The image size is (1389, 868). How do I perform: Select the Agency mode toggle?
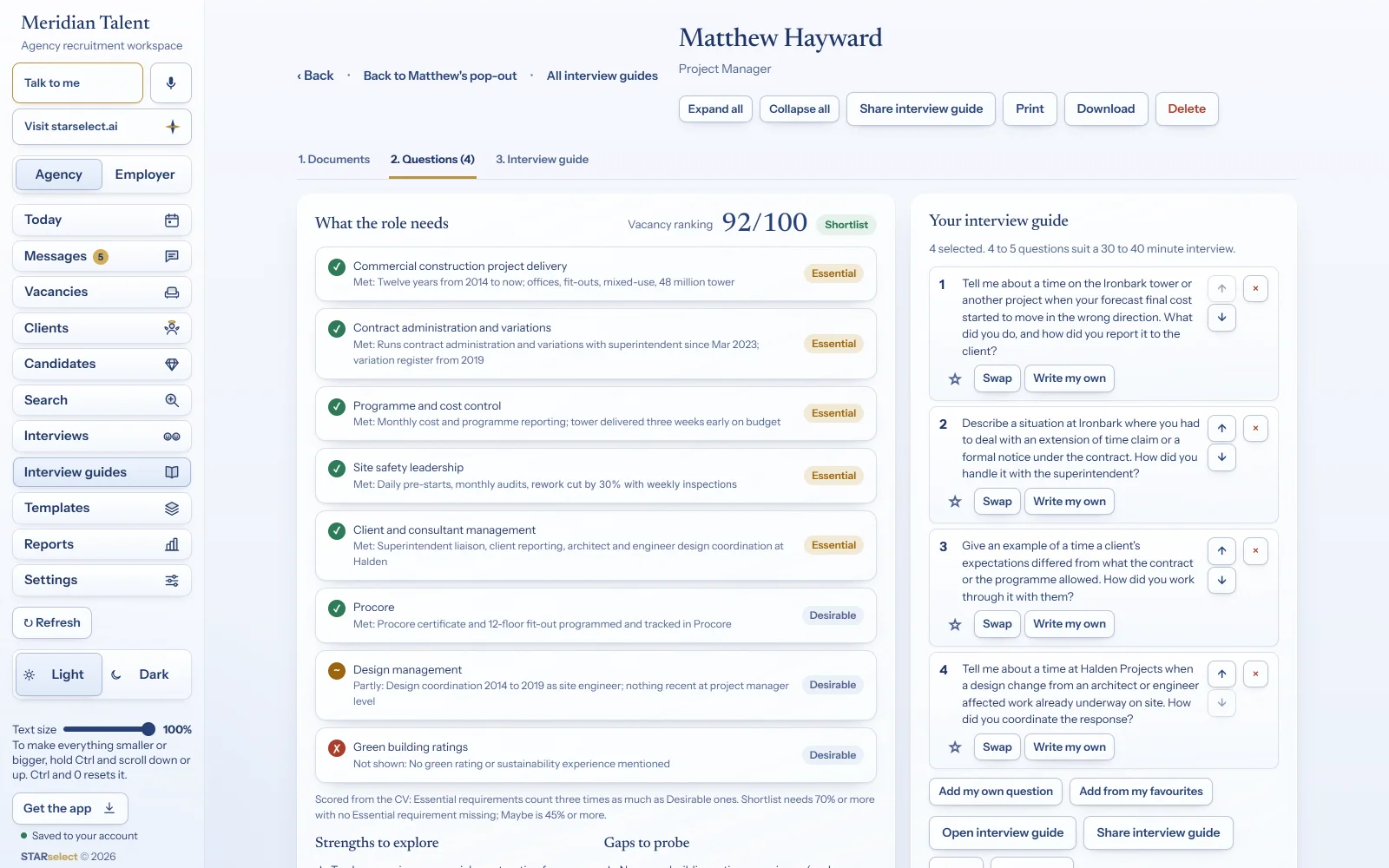[59, 174]
